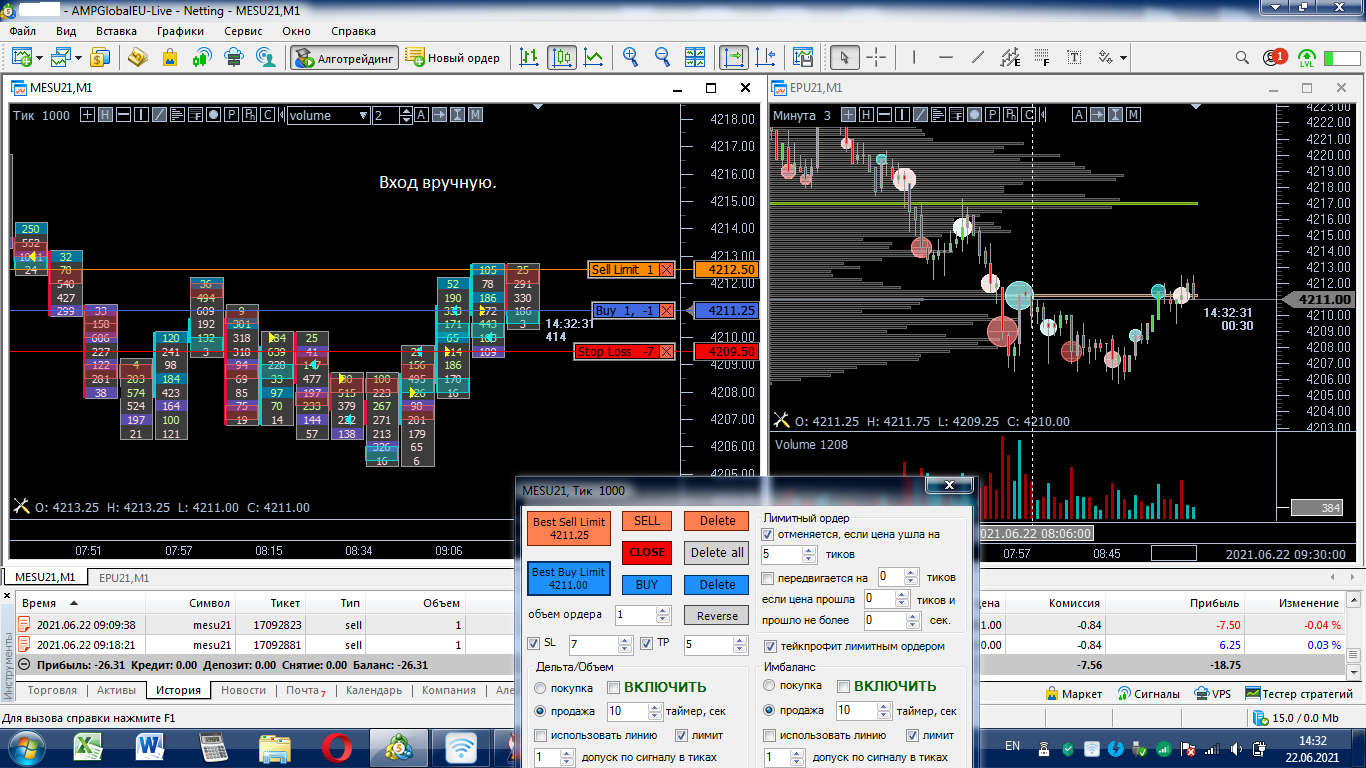
Task: Open the Вставка menu
Action: [x=116, y=31]
